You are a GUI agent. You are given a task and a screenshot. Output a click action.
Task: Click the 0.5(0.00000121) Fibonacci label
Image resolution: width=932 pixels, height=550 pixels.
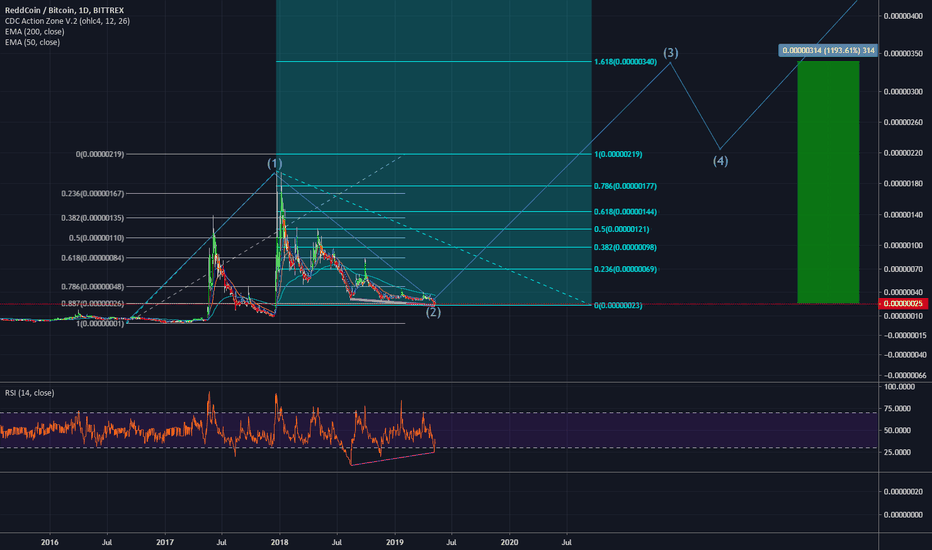pos(622,229)
